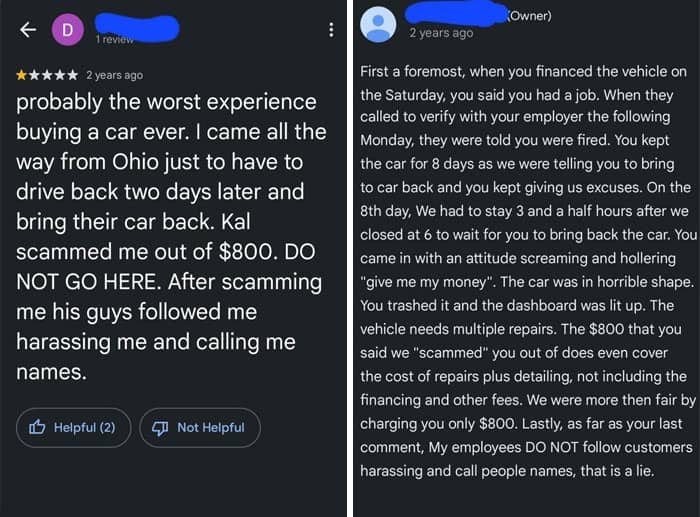Click the filled first rating star
This screenshot has width=700, height=517.
click(x=22, y=75)
